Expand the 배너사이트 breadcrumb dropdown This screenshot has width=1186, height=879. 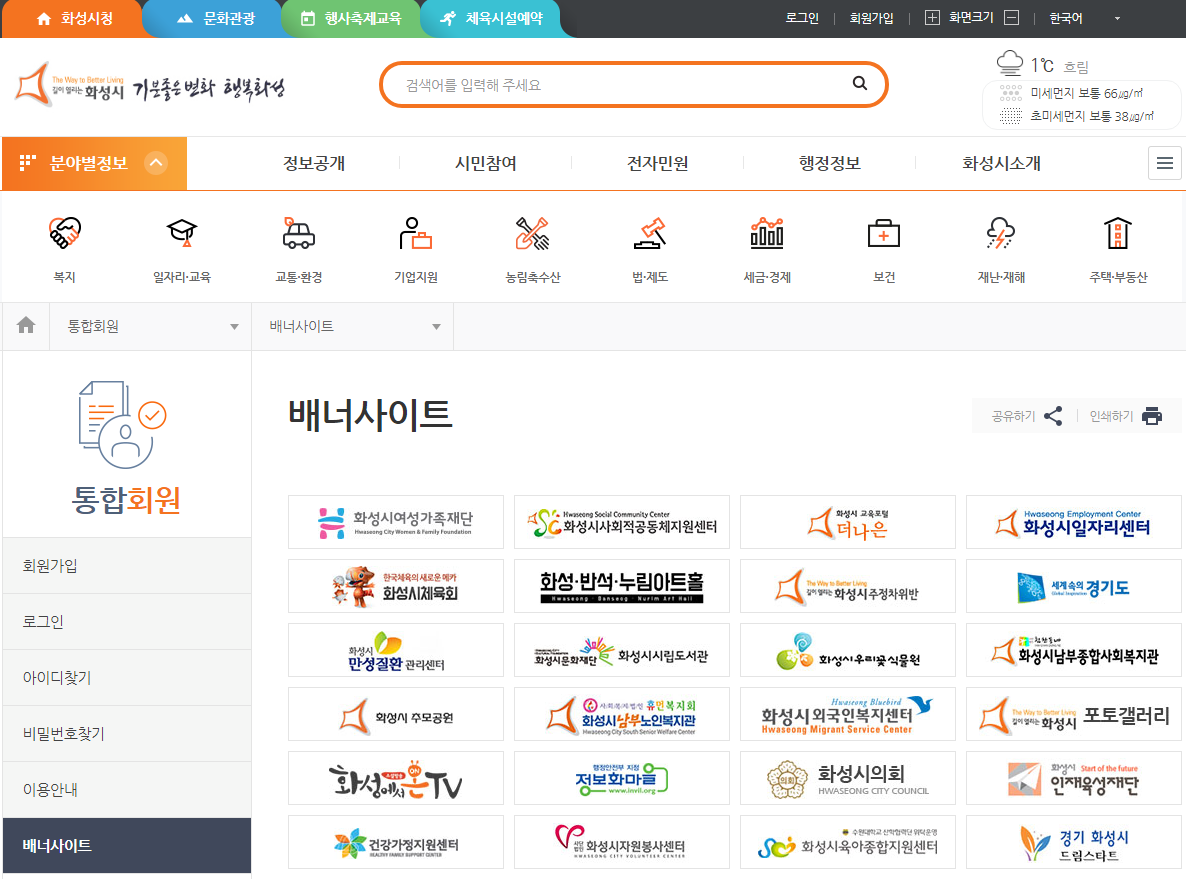tap(352, 326)
